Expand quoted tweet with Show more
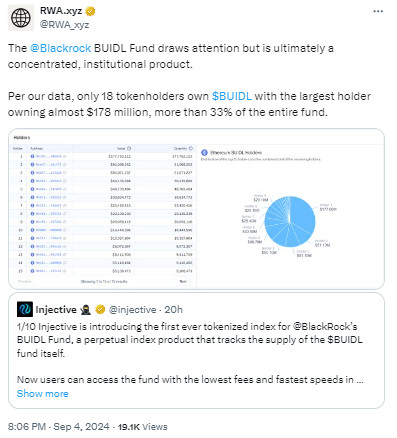The image size is (397, 438). [x=43, y=394]
